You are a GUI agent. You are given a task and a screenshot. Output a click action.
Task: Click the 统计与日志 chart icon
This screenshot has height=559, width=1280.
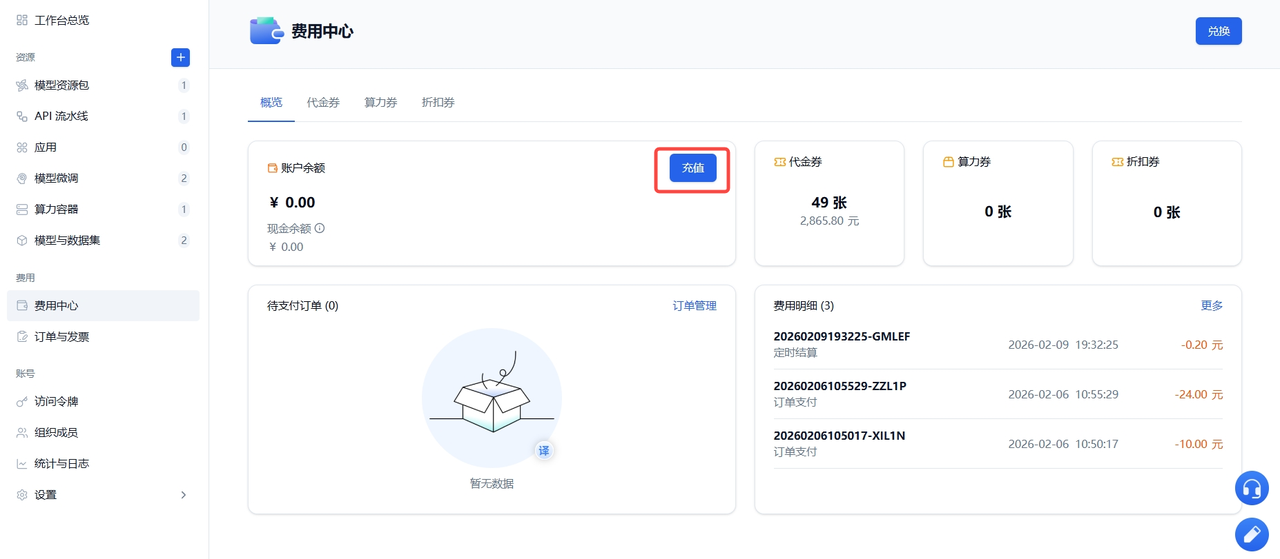pos(22,463)
